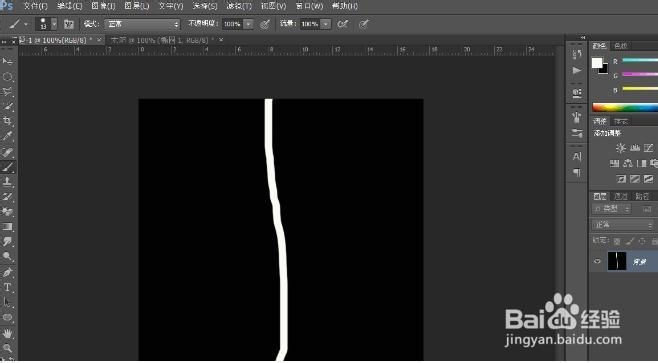Screen dimensions: 658x363
Task: Select the Elliptical Marquee tool
Action: [x=7, y=76]
